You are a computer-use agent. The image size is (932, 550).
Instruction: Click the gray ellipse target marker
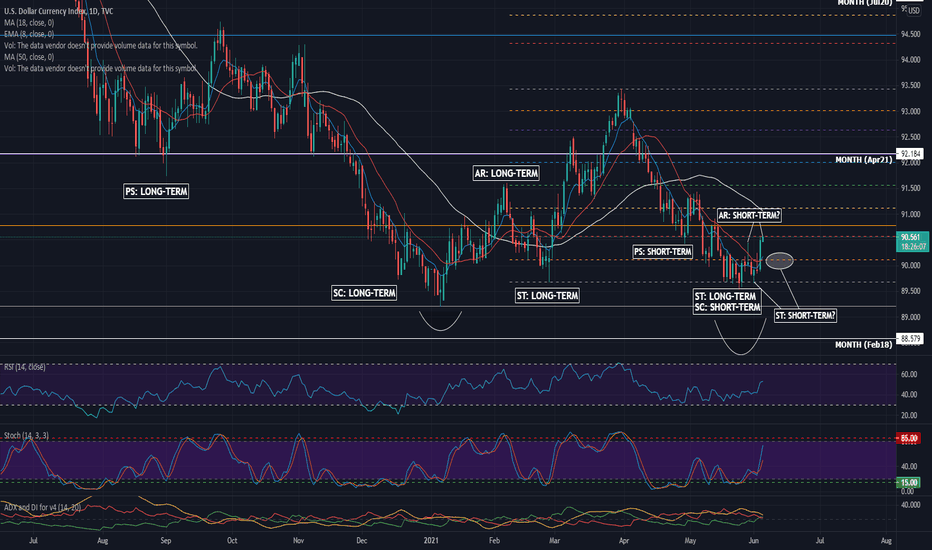point(779,260)
